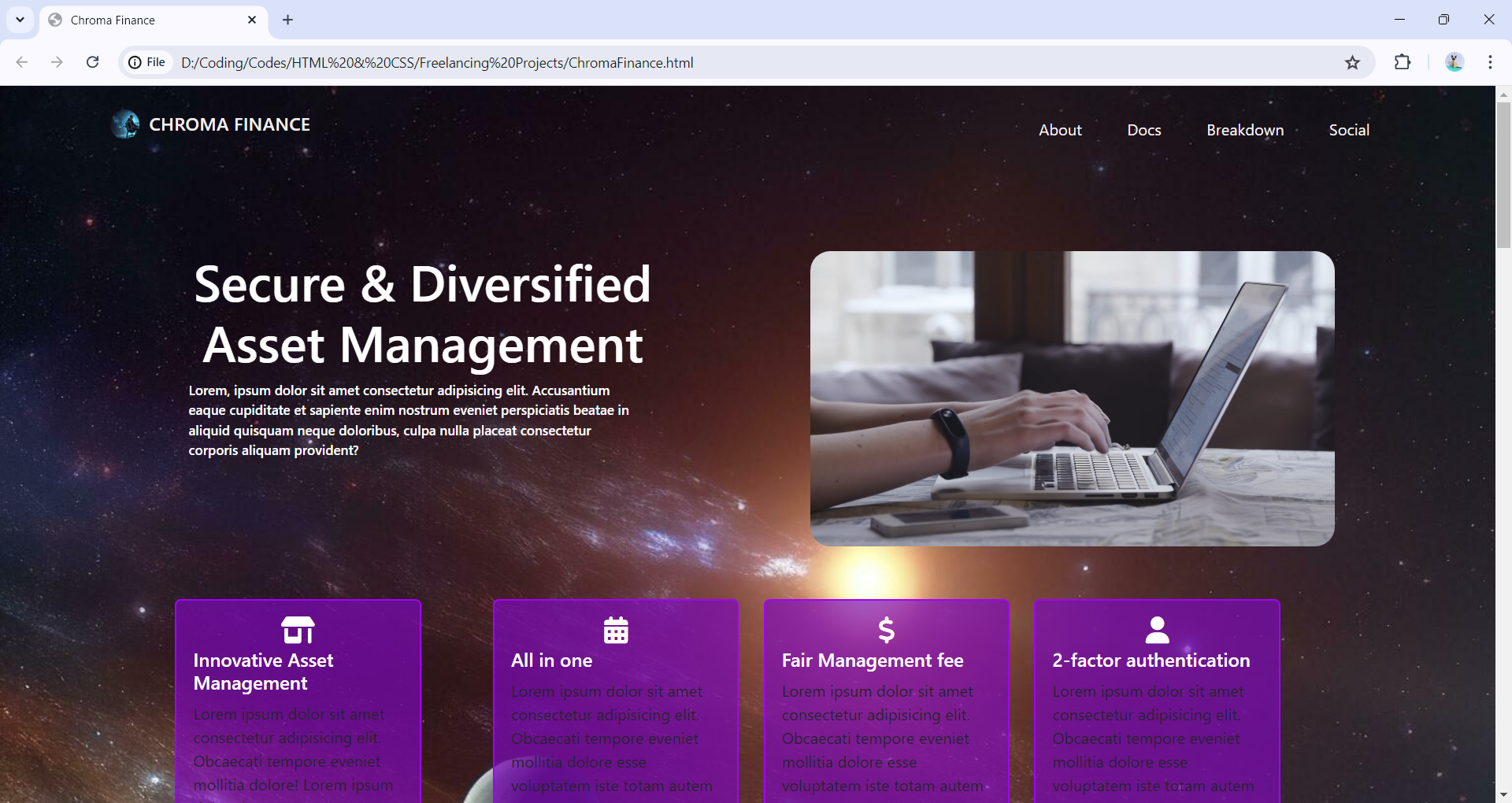
Task: Go forward in browser history
Action: [x=57, y=62]
